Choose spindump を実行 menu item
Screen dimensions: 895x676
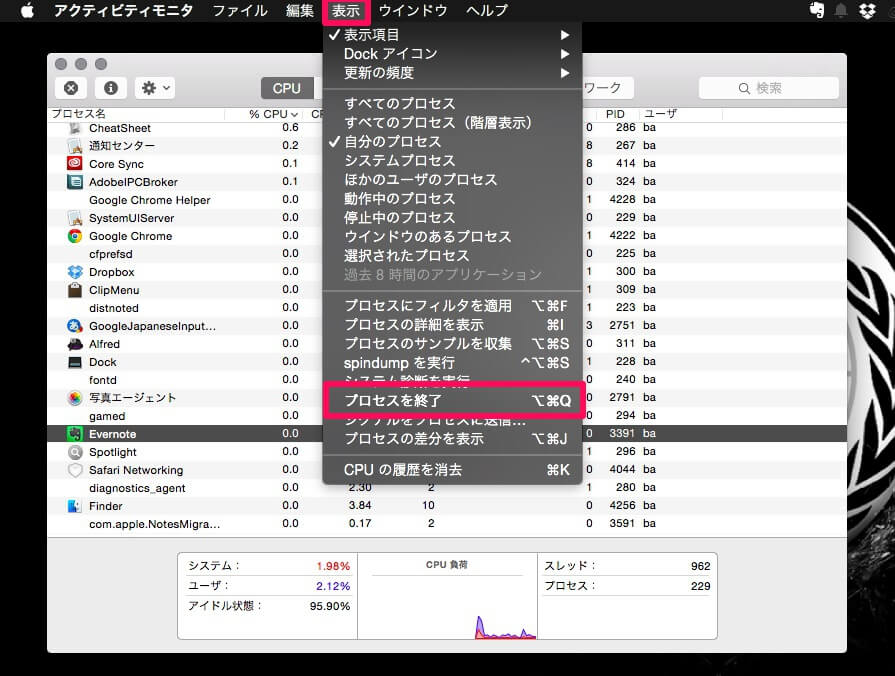click(452, 363)
